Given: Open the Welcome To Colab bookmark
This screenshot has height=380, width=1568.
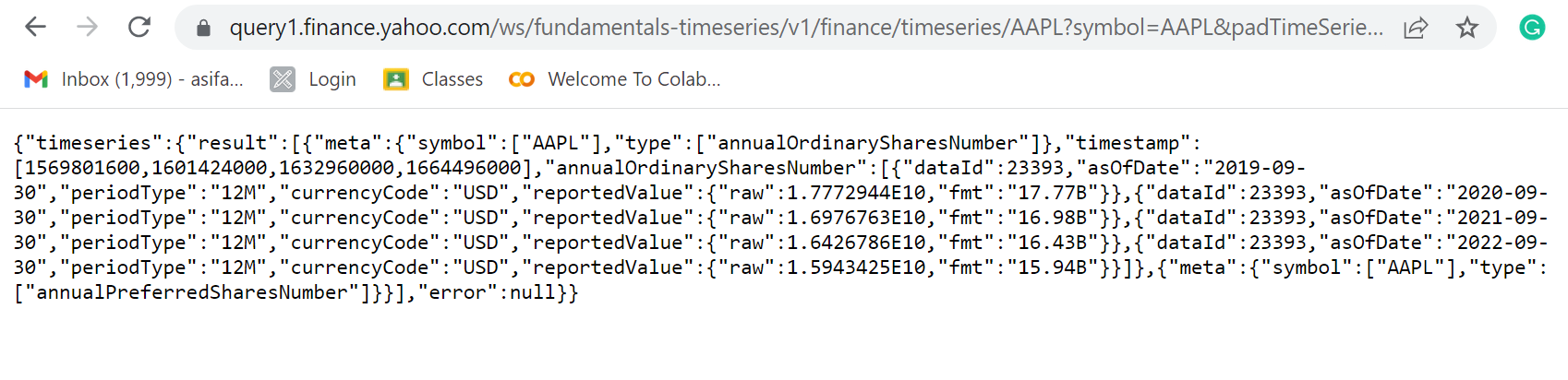Looking at the screenshot, I should coord(615,79).
